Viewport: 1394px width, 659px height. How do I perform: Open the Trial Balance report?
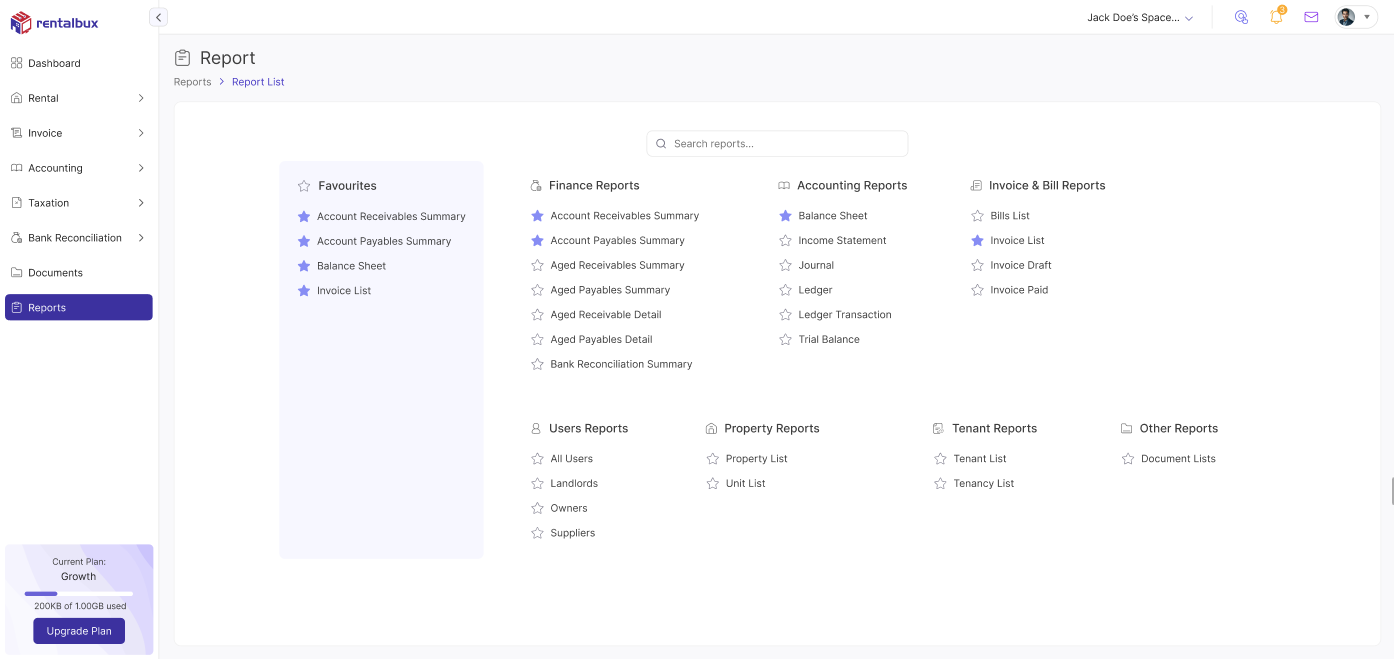pos(830,339)
